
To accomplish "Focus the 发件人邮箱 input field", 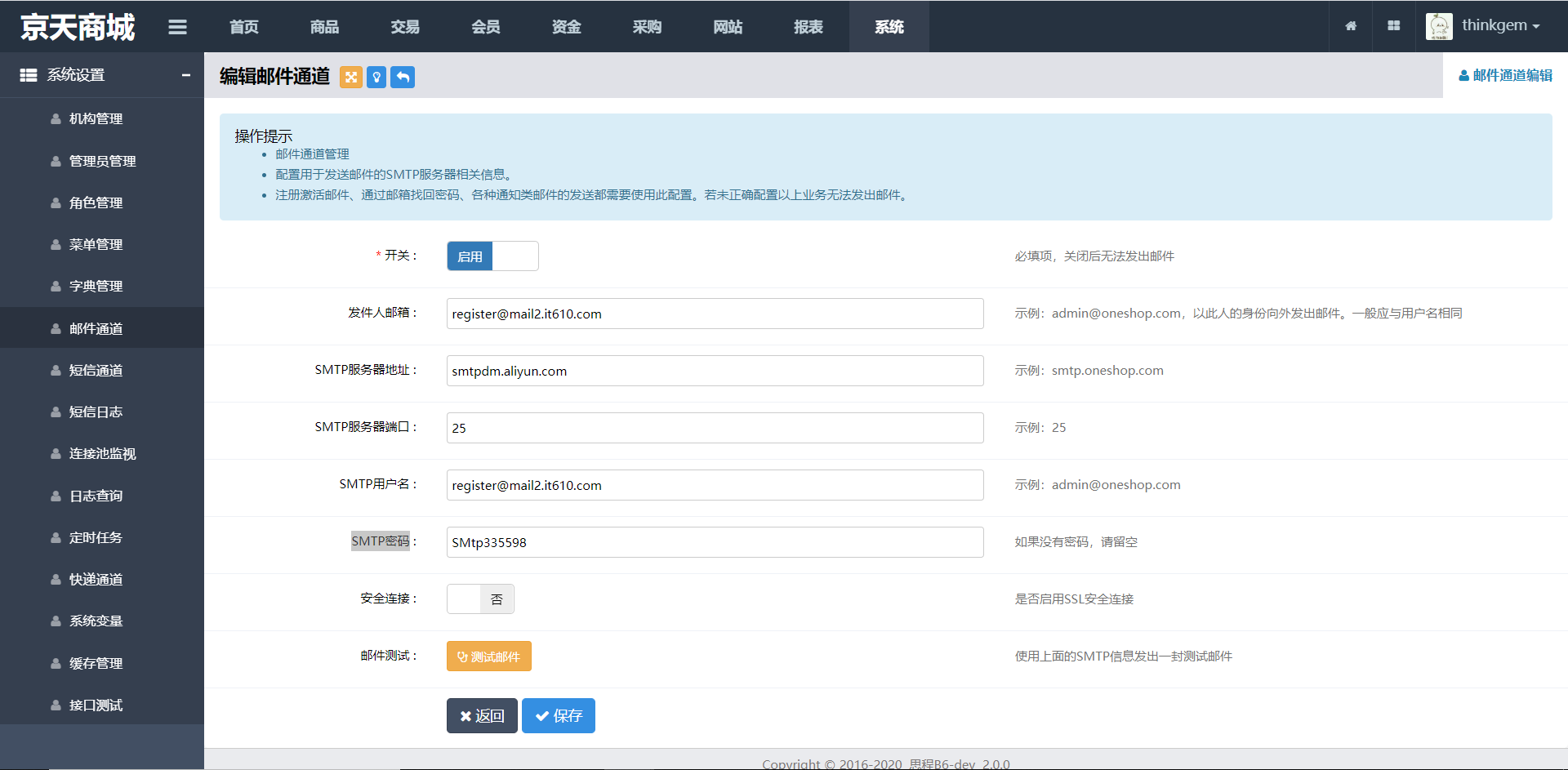I will (x=715, y=314).
